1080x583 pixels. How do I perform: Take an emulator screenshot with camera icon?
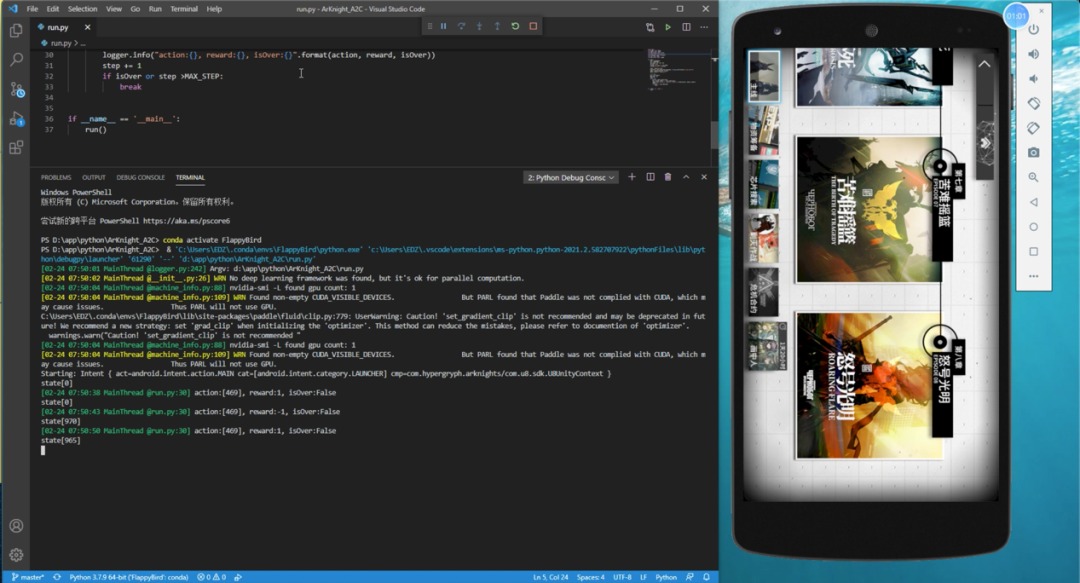pyautogui.click(x=1033, y=152)
